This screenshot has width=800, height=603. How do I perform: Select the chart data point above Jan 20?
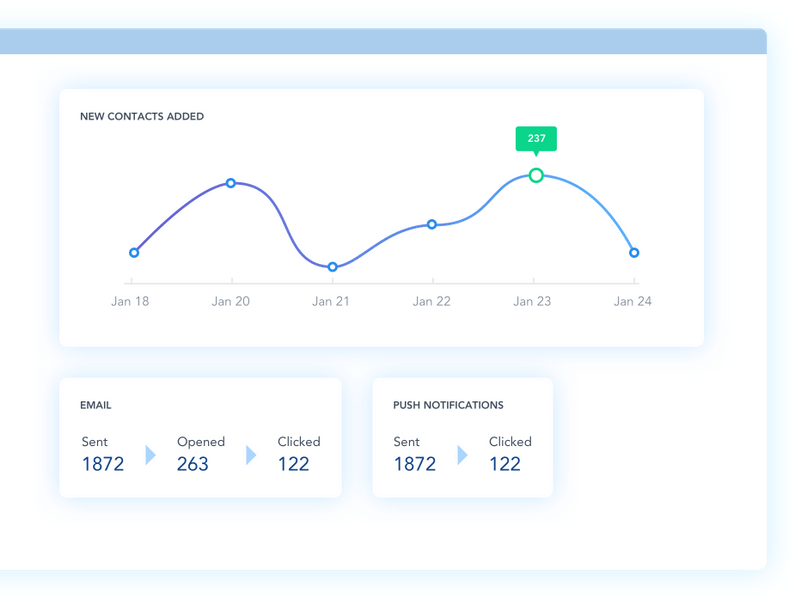[231, 183]
